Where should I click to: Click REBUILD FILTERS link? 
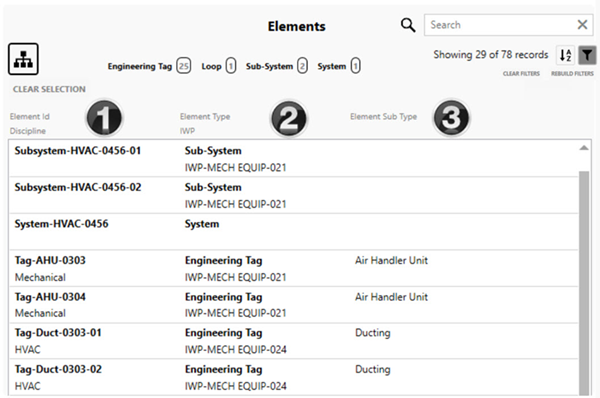click(x=572, y=73)
